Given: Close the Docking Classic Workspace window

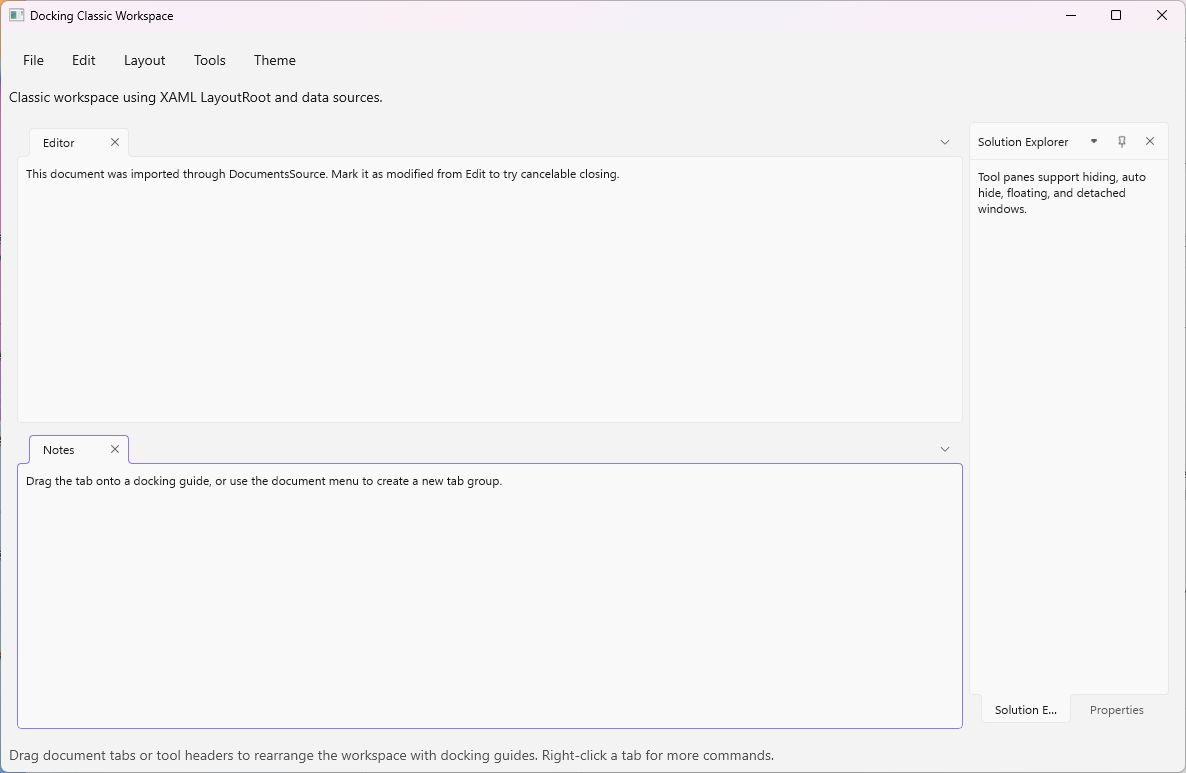Looking at the screenshot, I should click(1162, 15).
